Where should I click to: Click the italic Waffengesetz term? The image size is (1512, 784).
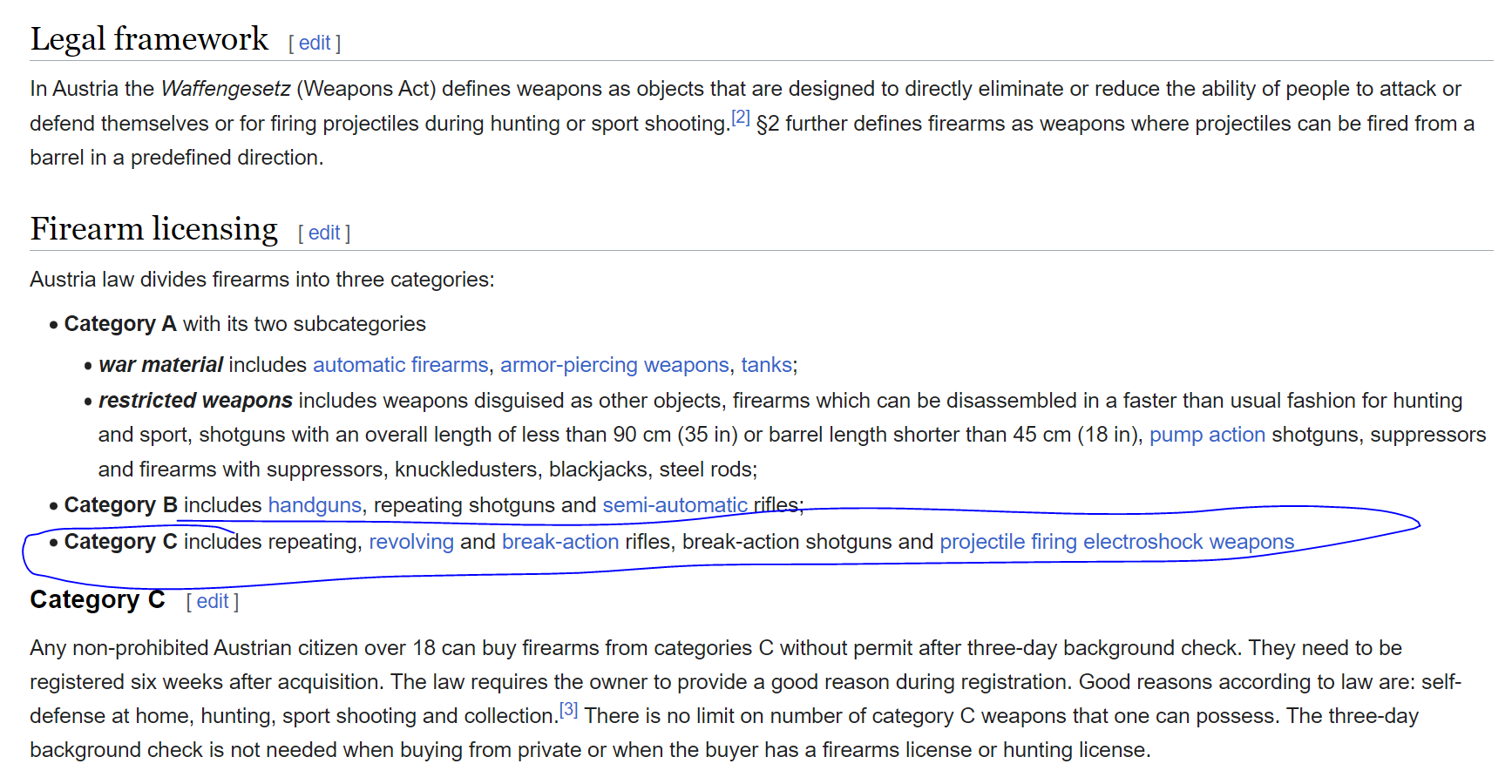(x=226, y=89)
